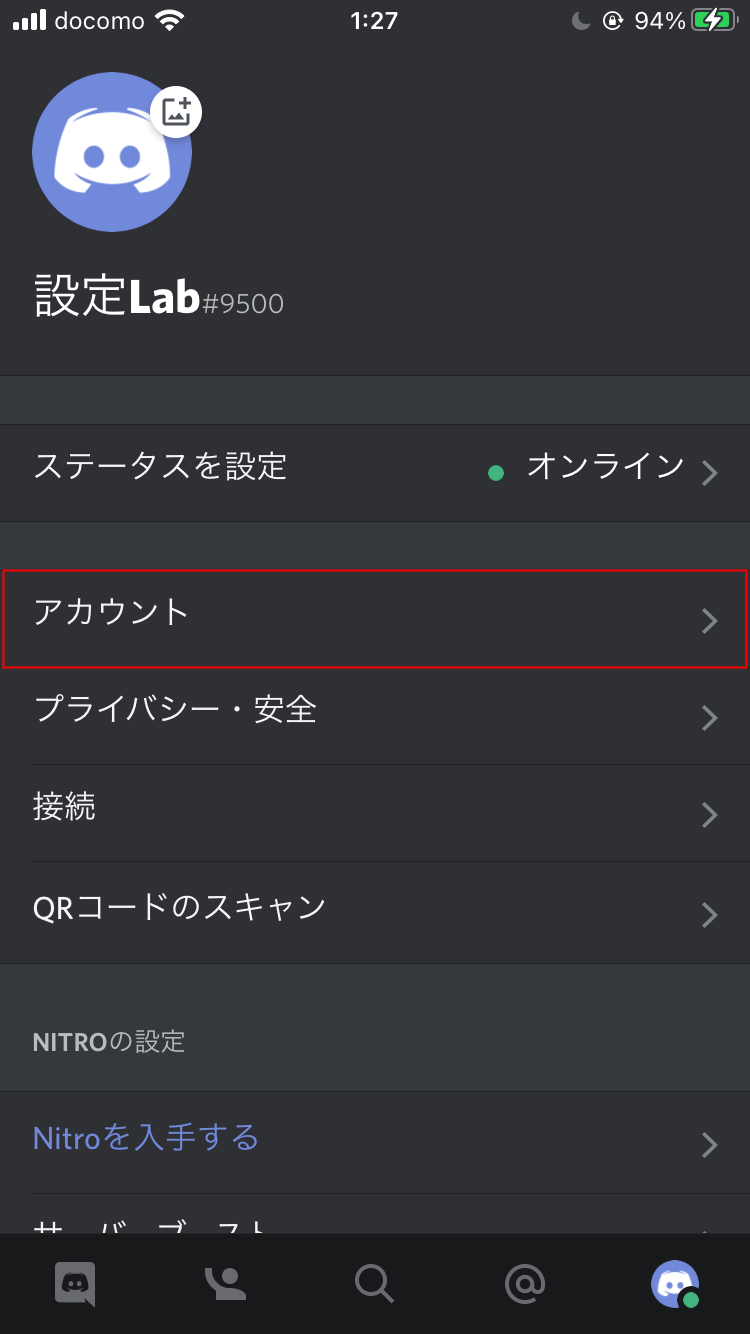Tap your avatar icon in the bottom bar
Image resolution: width=750 pixels, height=1334 pixels.
(675, 1283)
